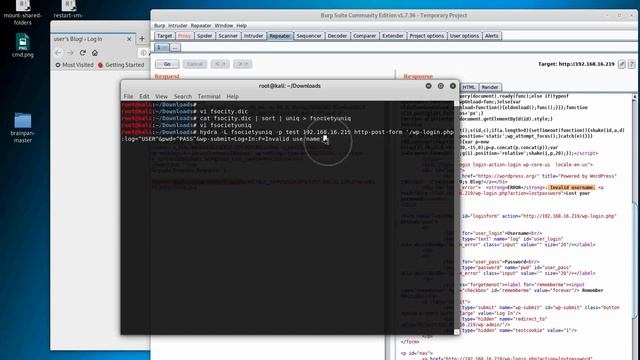Switch to the Spider tab

[204, 36]
